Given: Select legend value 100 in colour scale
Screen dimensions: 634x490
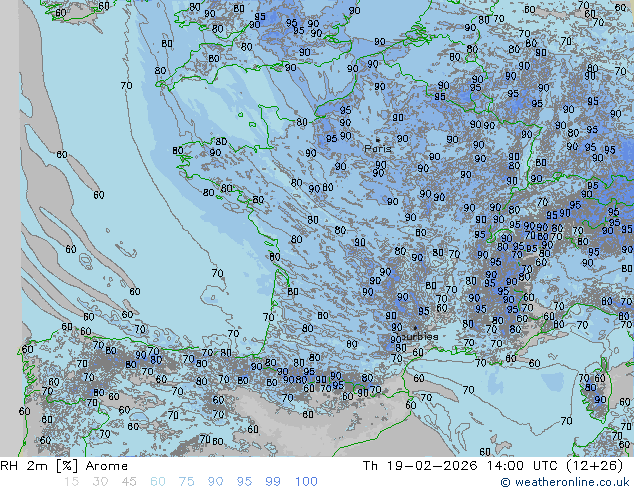Looking at the screenshot, I should [x=306, y=482].
